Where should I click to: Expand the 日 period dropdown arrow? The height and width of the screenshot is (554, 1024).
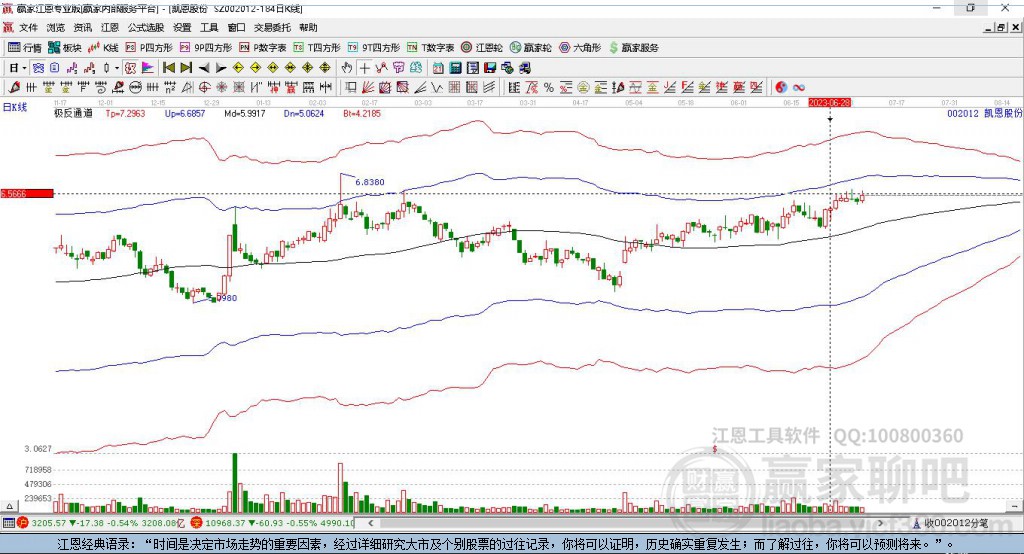(24, 68)
